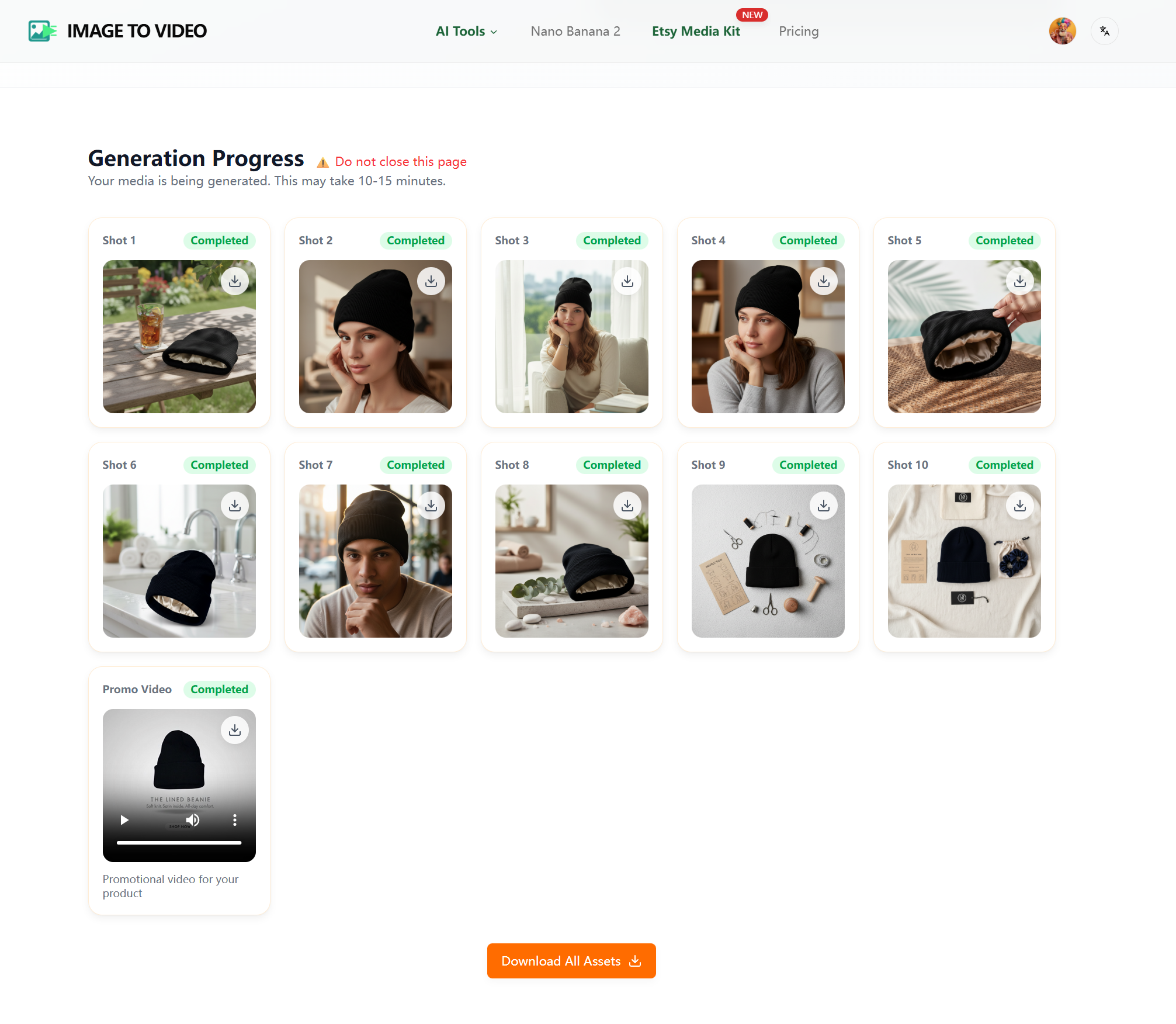The width and height of the screenshot is (1176, 1024).
Task: Expand the AI Tools dropdown
Action: (x=466, y=31)
